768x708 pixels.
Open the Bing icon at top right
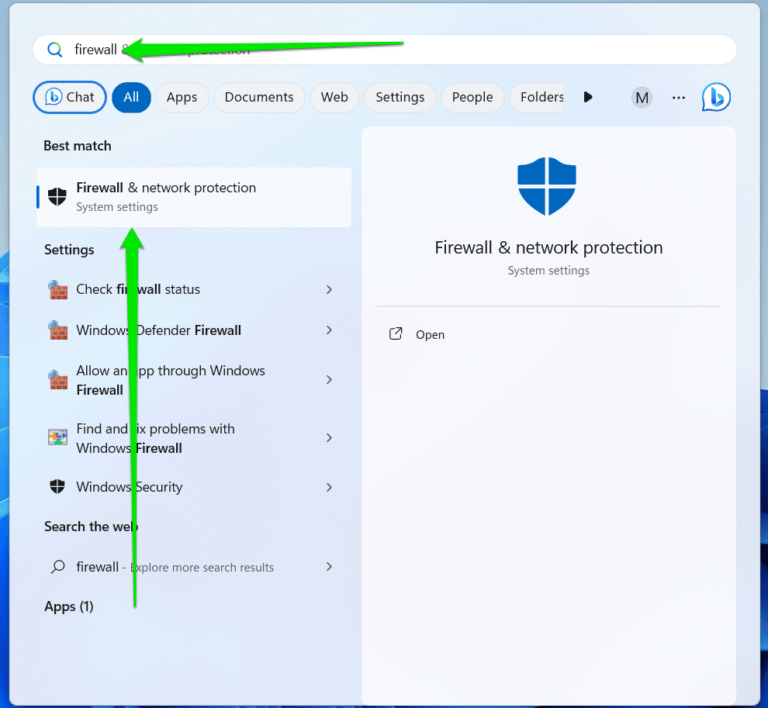(x=716, y=97)
